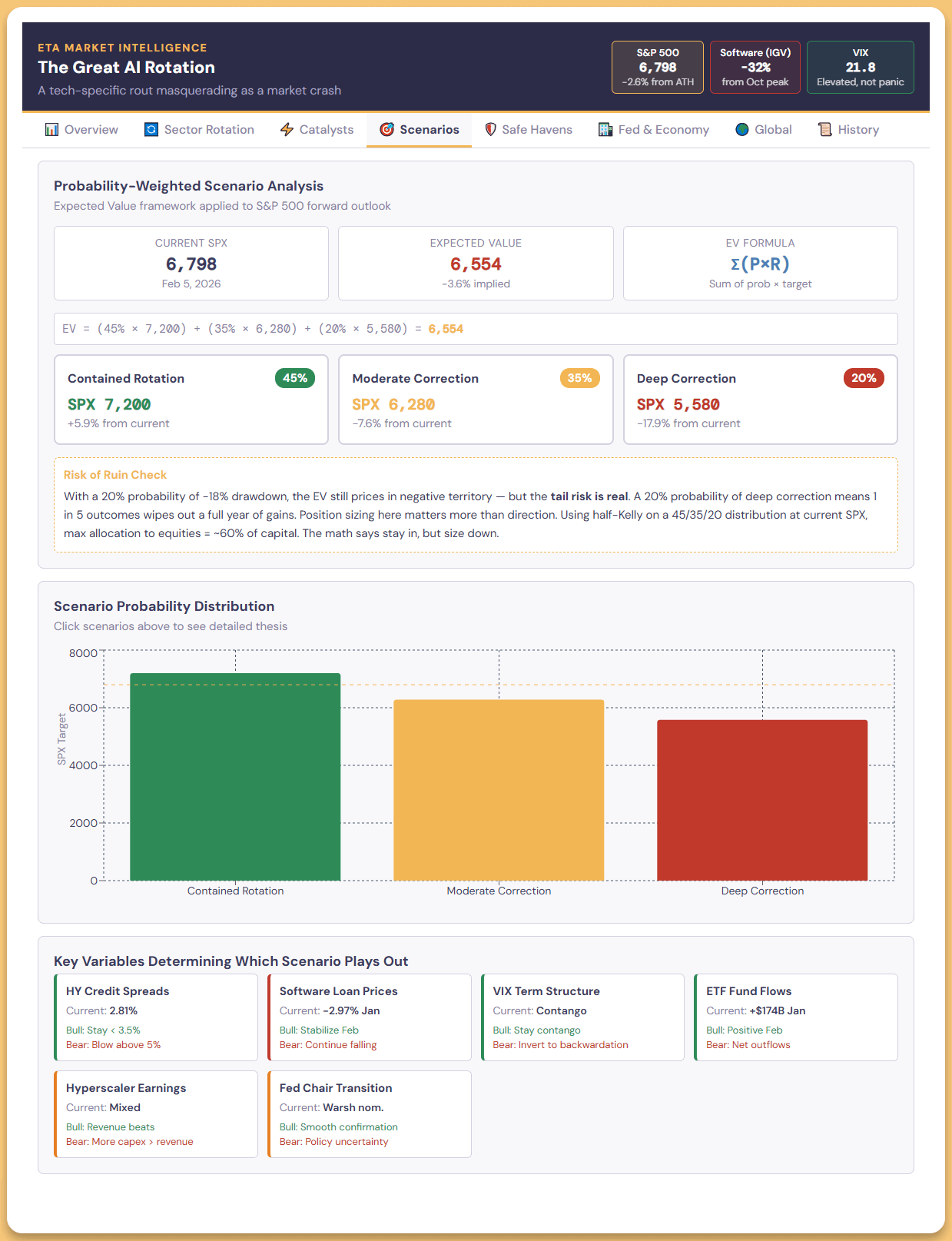Click the ETF Fund Flows variable card
Screen dimensions: 952x1241
(796, 1017)
